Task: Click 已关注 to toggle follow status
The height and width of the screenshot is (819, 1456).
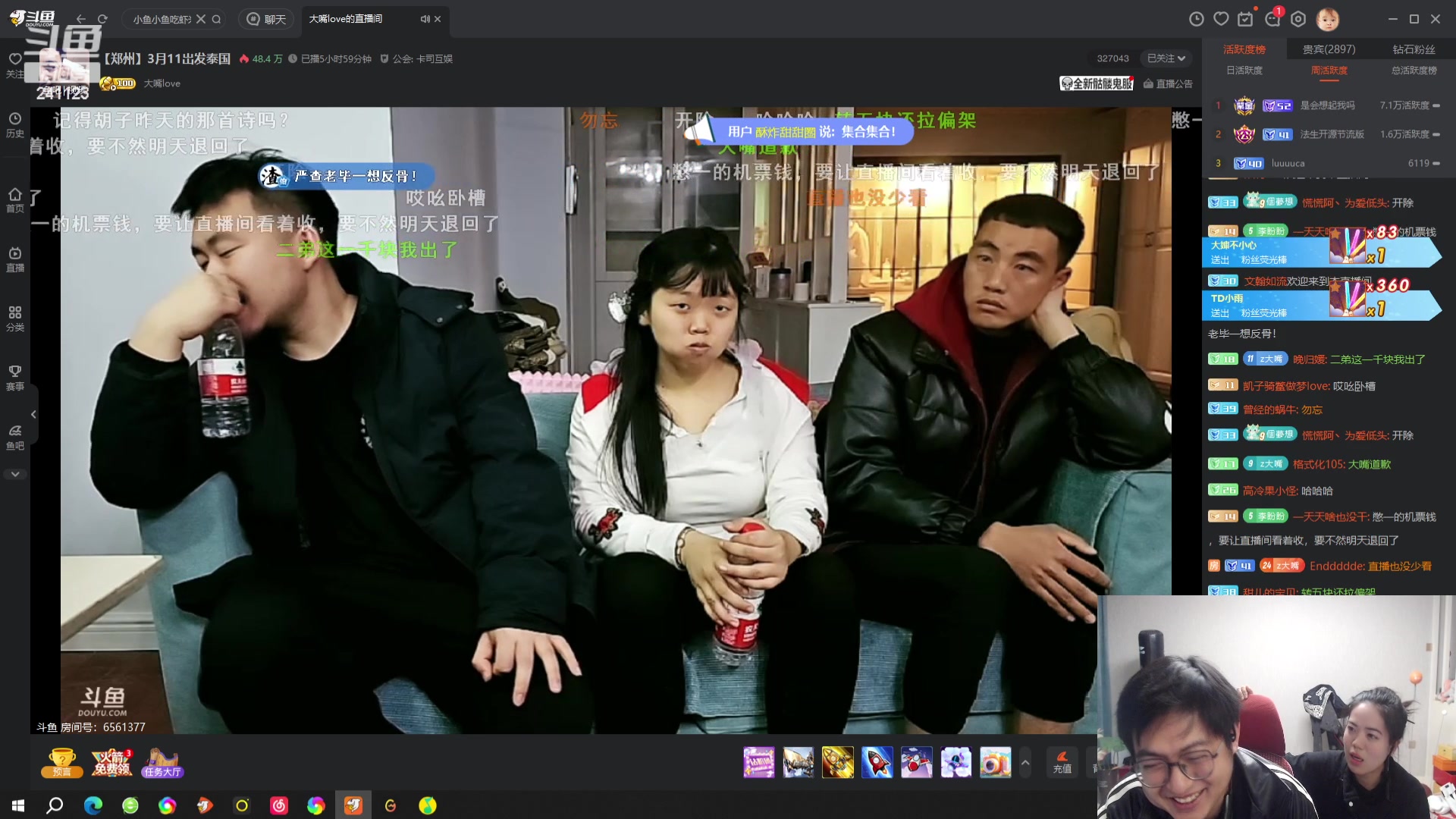Action: pos(1159,58)
